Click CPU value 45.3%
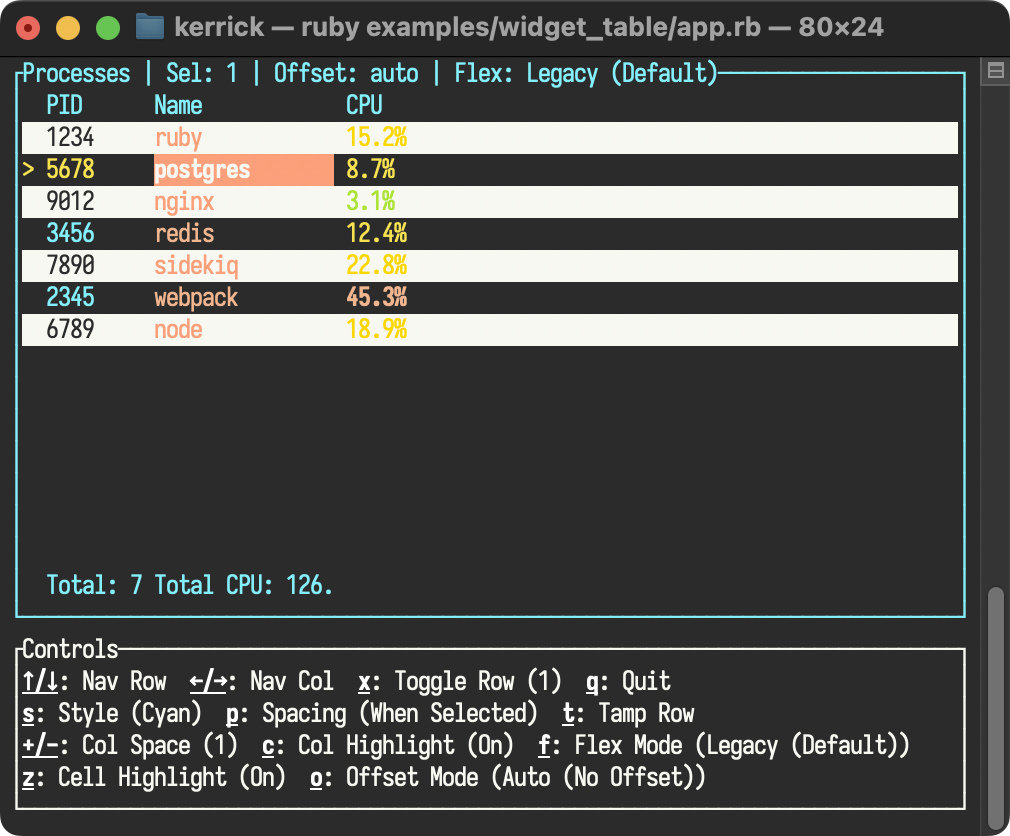The image size is (1010, 836). click(x=377, y=298)
